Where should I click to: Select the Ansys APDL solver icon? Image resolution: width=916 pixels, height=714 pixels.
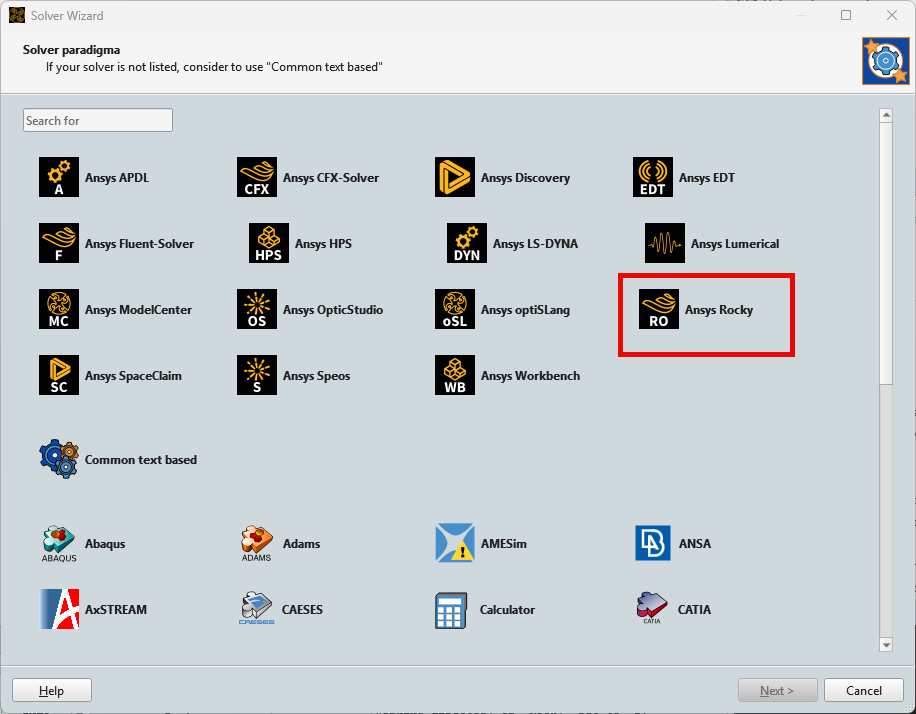[x=59, y=177]
